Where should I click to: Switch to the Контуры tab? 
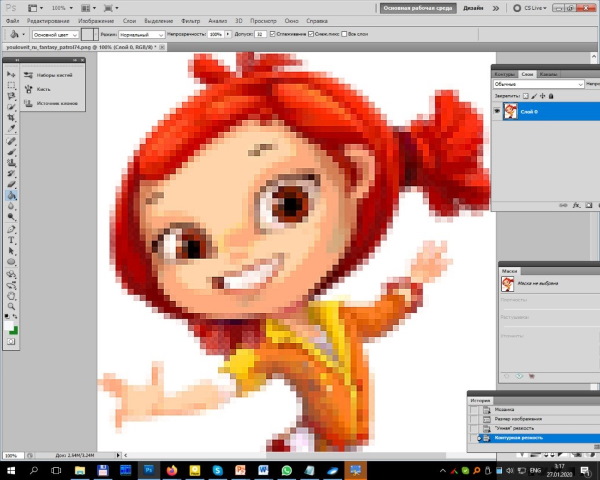[x=504, y=74]
